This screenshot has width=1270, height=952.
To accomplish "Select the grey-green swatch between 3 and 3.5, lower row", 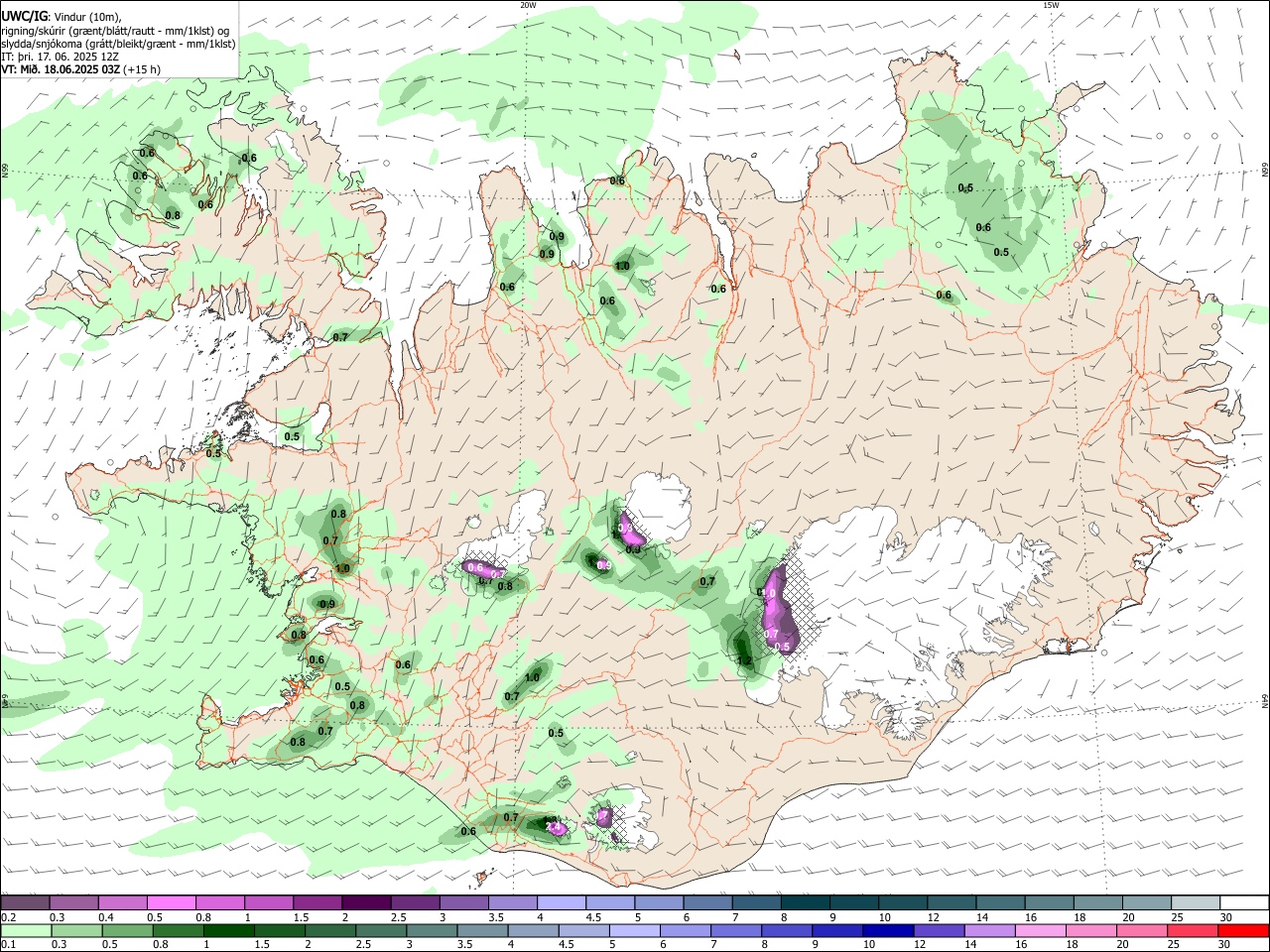I will pos(432,930).
